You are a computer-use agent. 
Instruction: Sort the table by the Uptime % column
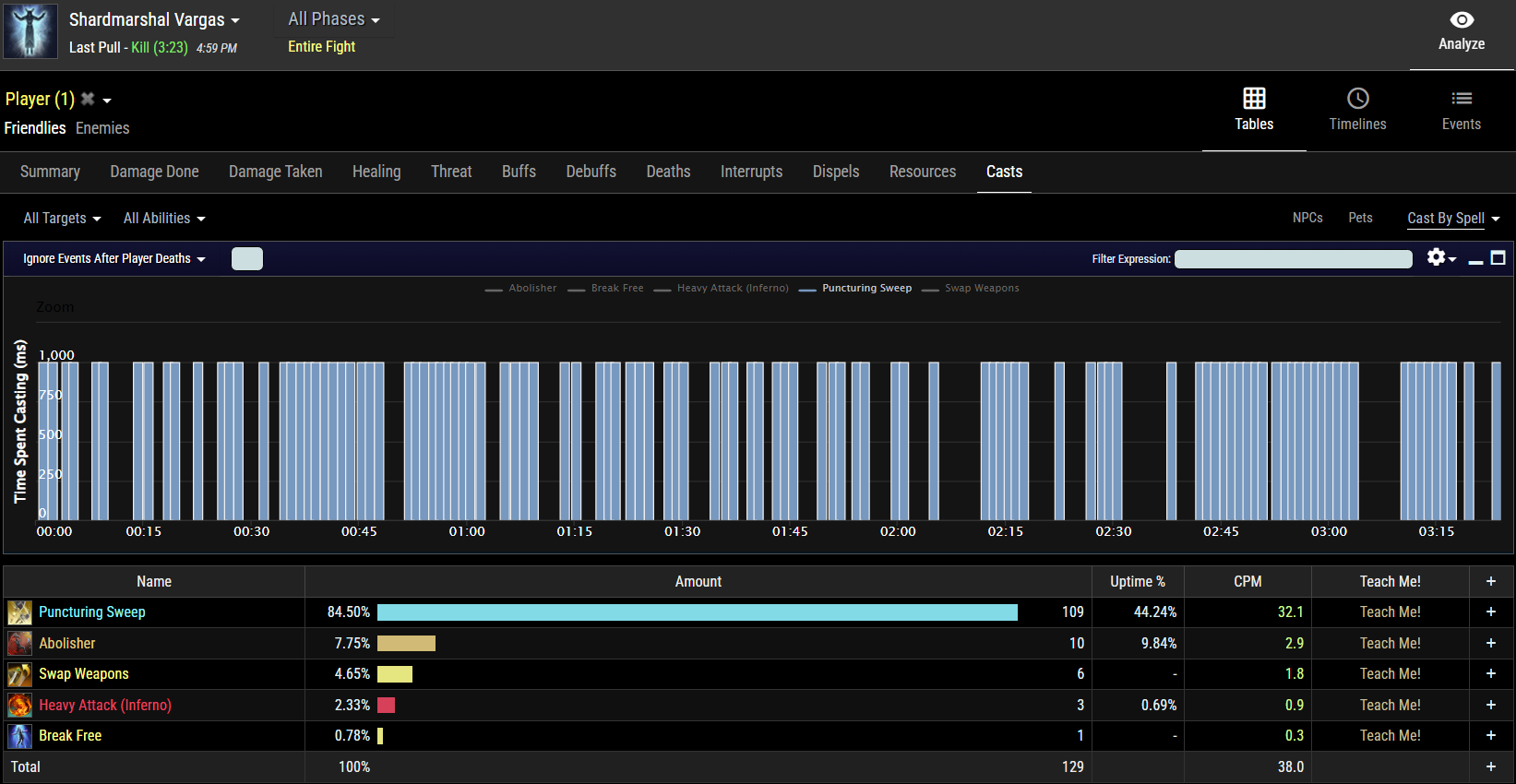pos(1138,582)
